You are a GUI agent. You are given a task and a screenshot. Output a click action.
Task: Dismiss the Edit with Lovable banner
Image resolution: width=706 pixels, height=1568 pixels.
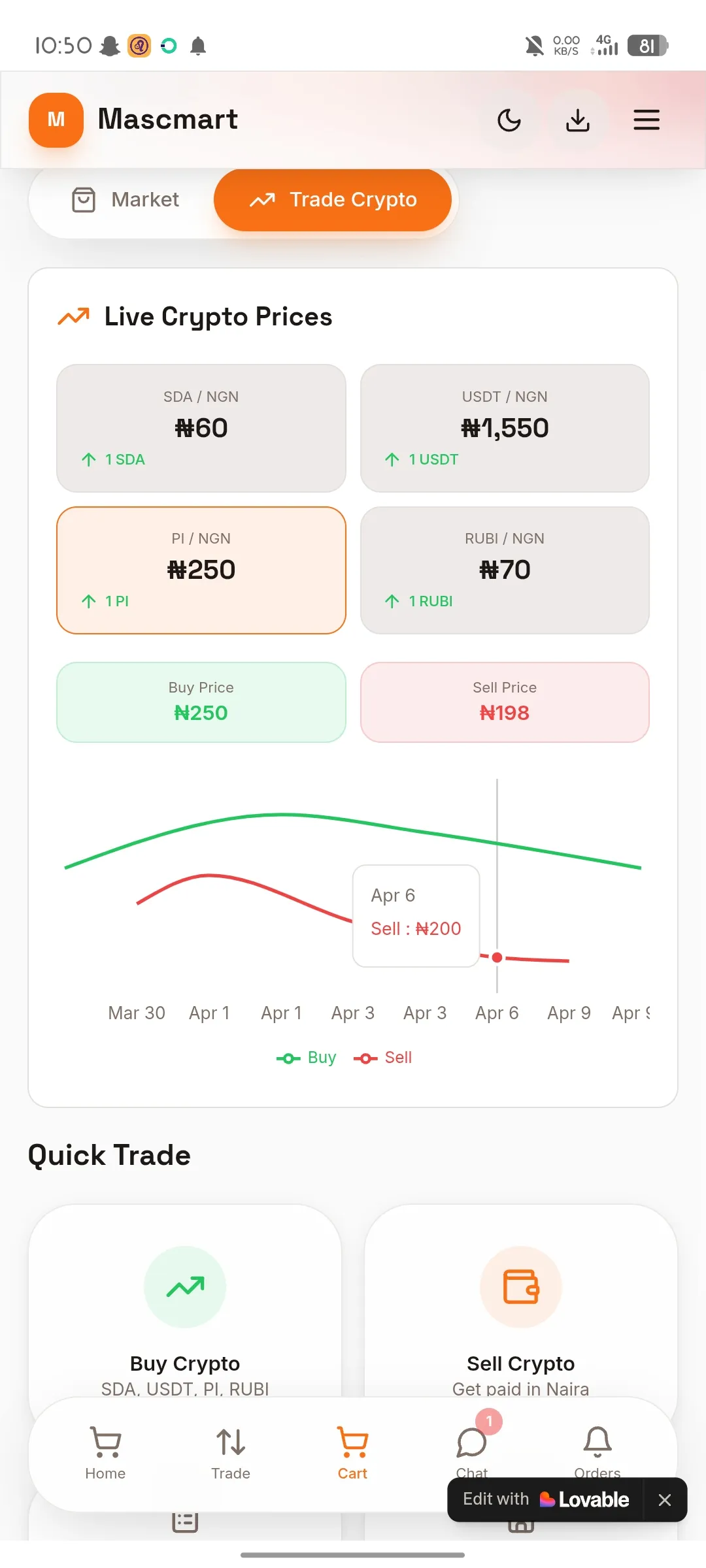[x=665, y=1500]
